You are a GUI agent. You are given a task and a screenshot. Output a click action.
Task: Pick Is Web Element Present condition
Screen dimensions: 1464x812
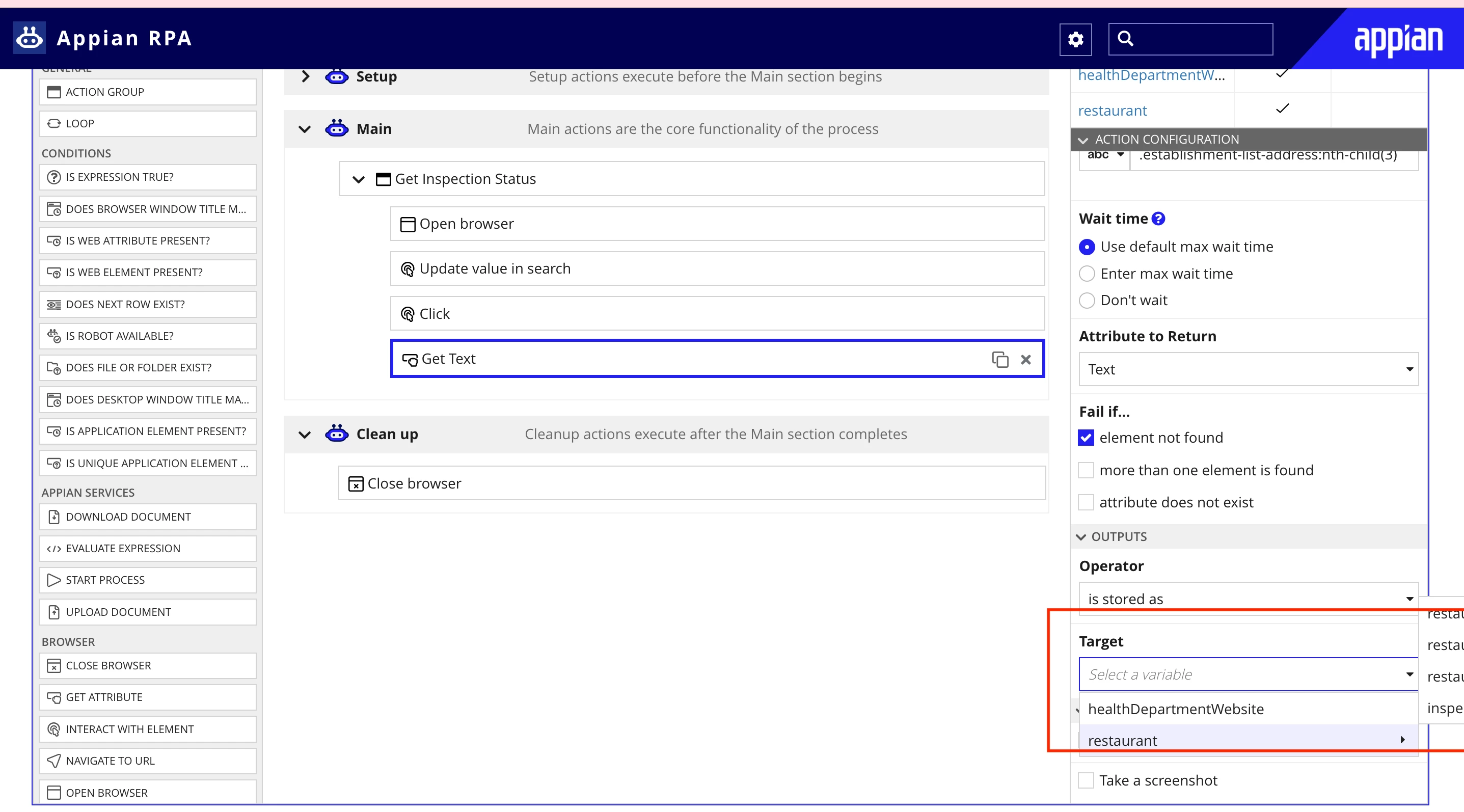tap(148, 273)
